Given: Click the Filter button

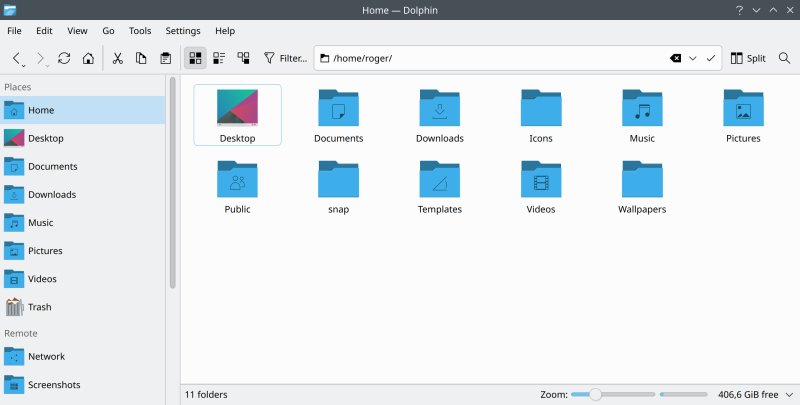Looking at the screenshot, I should click(x=285, y=58).
